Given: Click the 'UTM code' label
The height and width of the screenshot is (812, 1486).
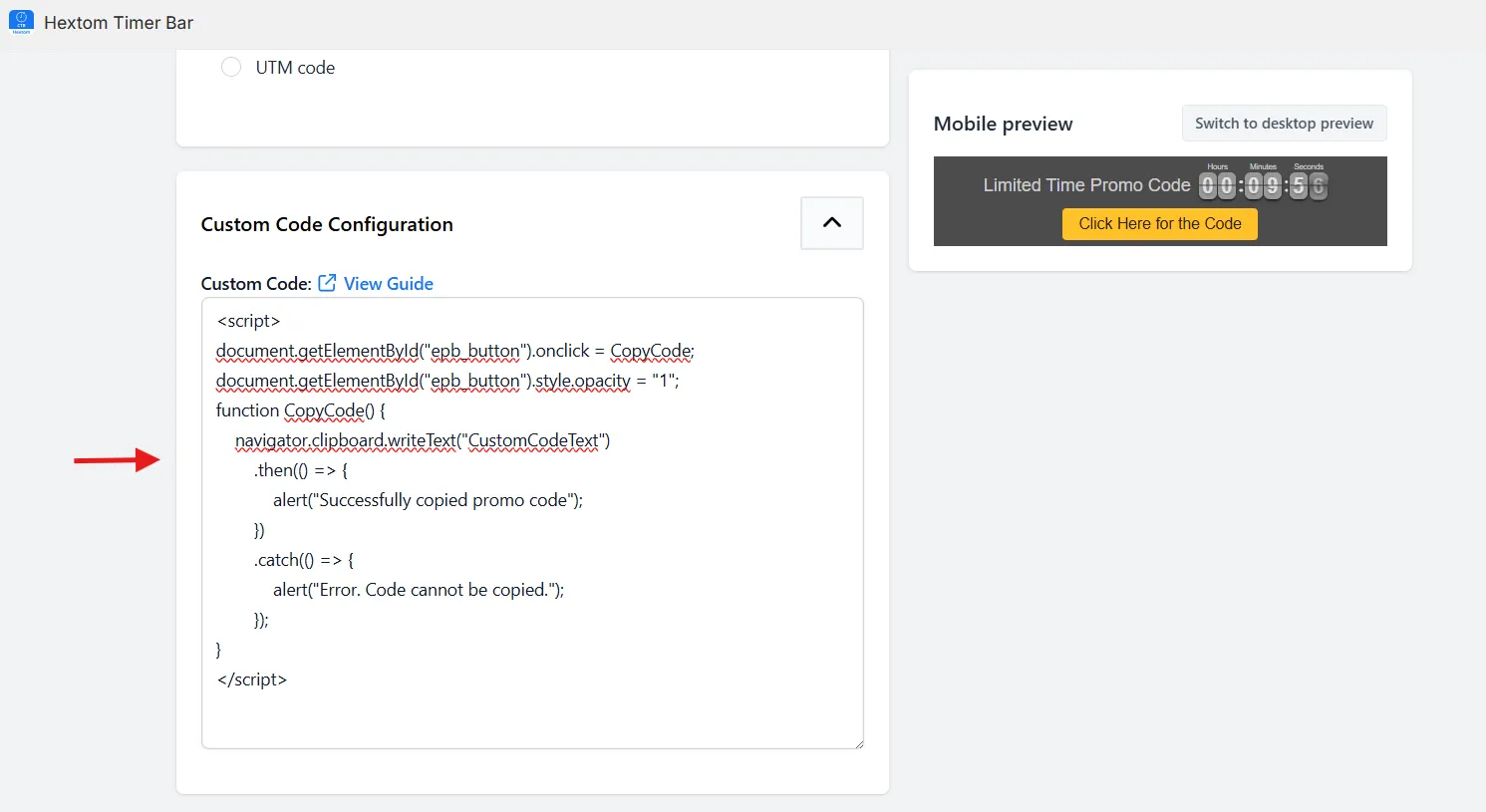Looking at the screenshot, I should pyautogui.click(x=295, y=68).
